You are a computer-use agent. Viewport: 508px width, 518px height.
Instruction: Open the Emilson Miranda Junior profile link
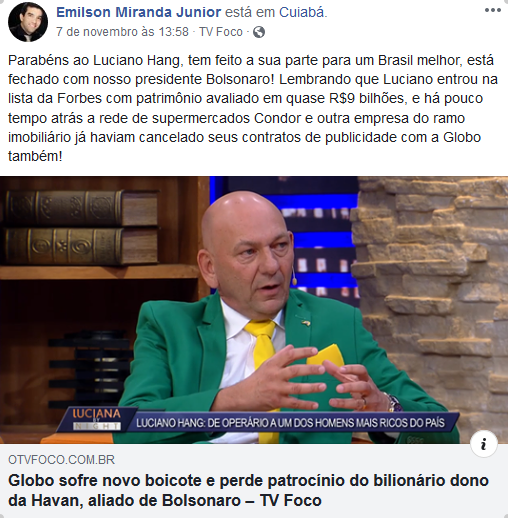[138, 12]
